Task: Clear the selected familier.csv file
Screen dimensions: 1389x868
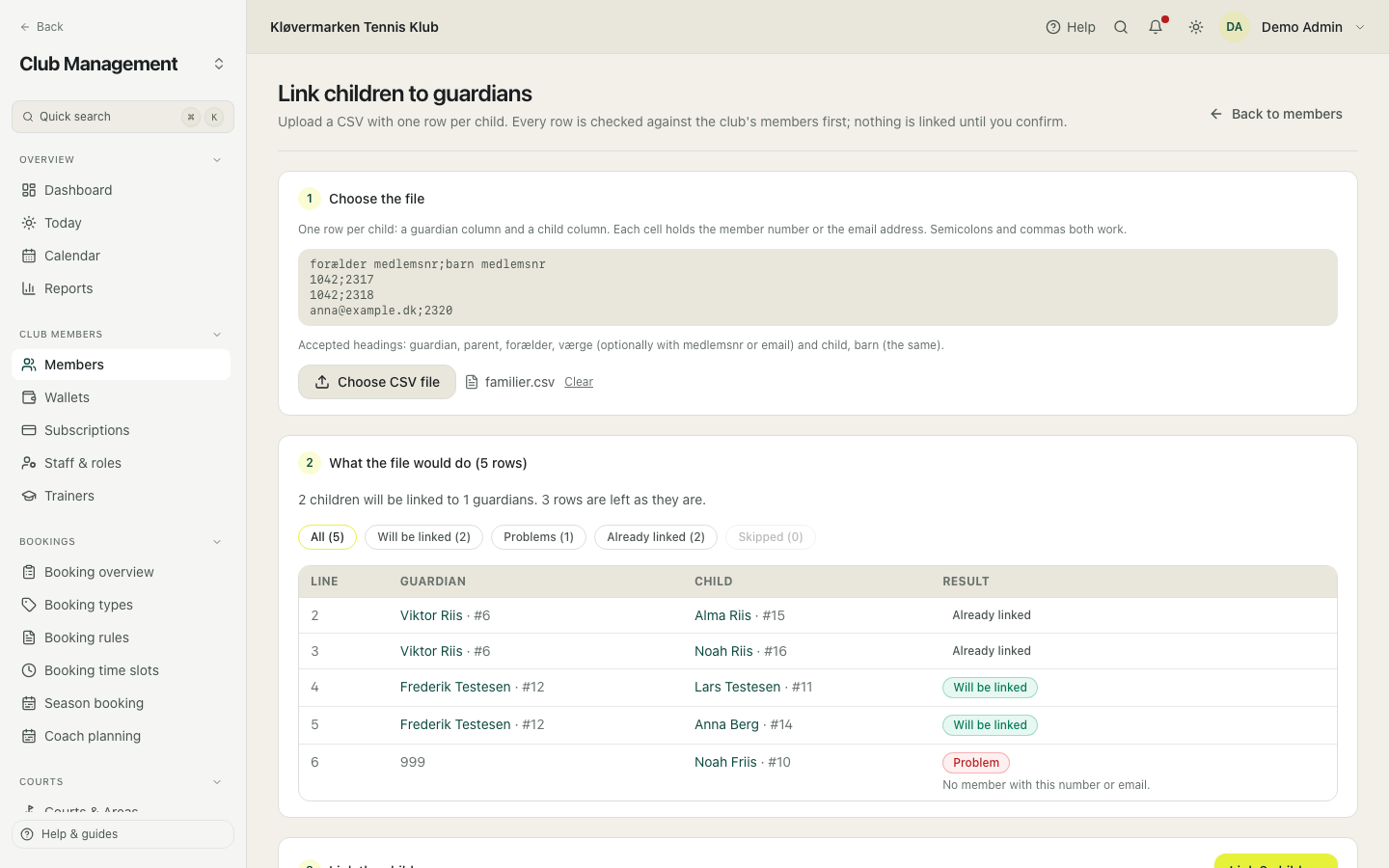Action: [579, 382]
